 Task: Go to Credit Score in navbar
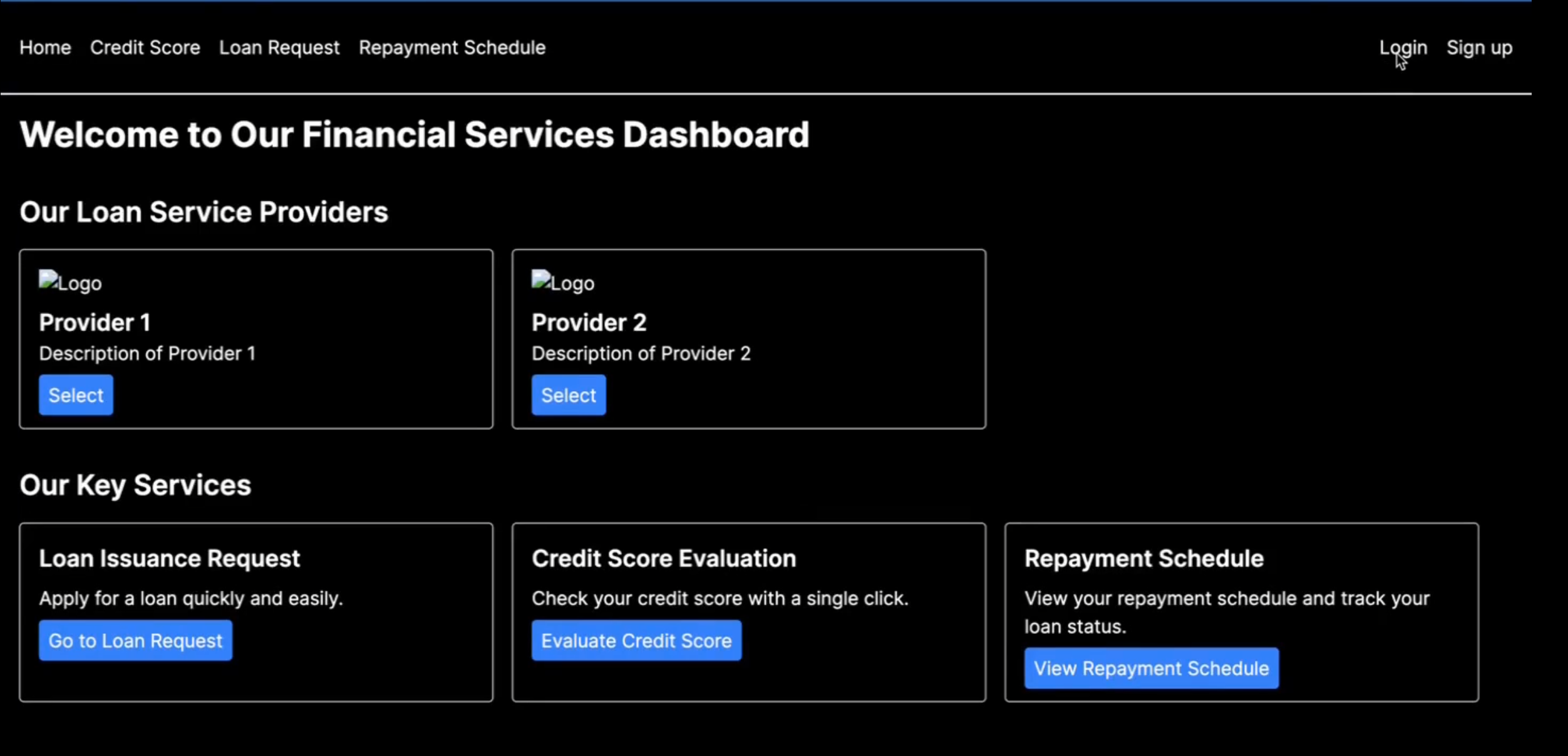(145, 48)
